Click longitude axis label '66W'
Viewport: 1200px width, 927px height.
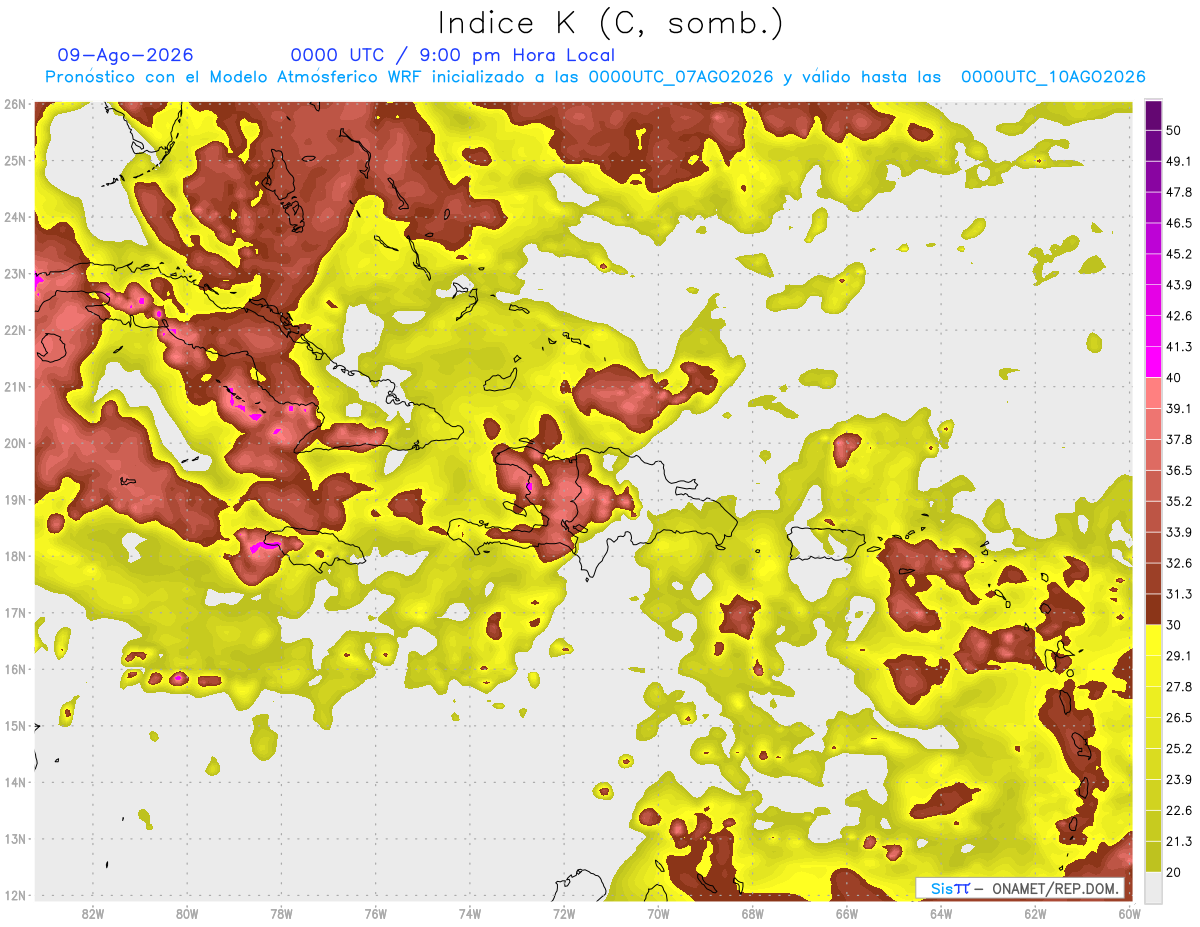(846, 914)
